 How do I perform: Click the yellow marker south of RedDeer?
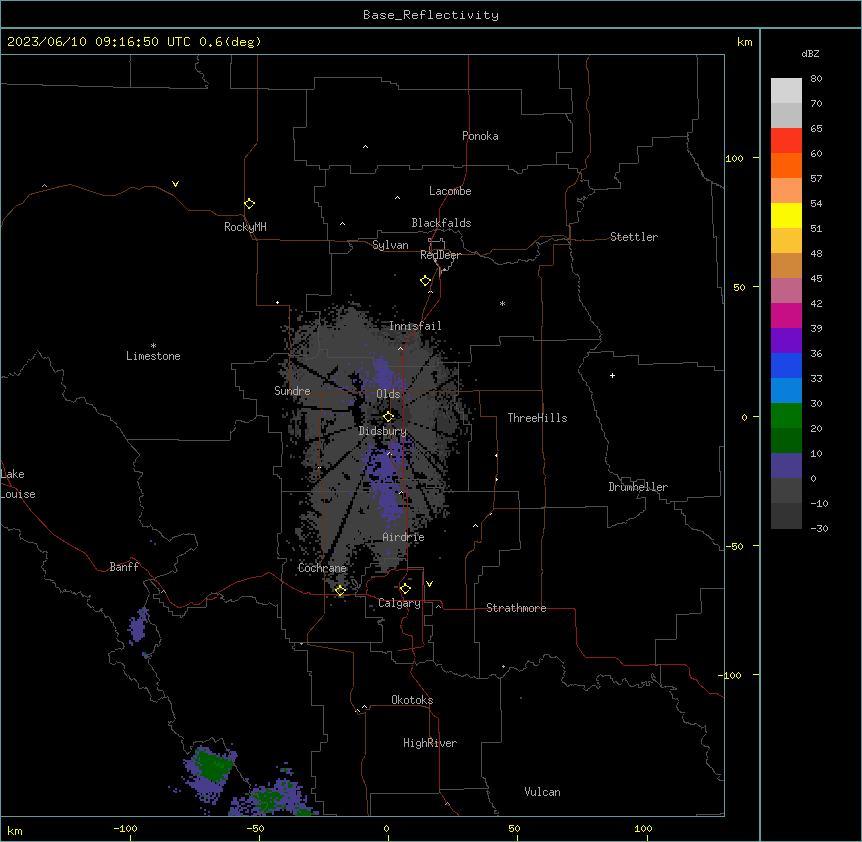click(x=426, y=281)
